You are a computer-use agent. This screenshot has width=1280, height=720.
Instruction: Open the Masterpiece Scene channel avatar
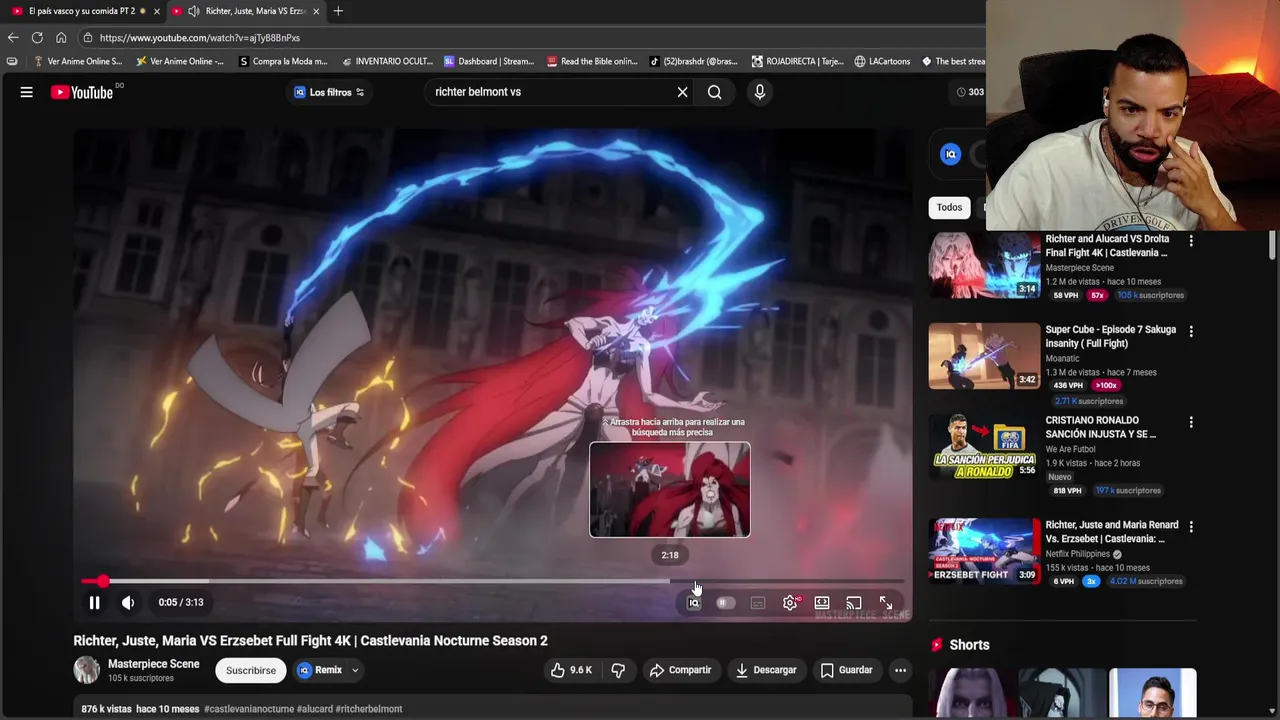click(87, 670)
